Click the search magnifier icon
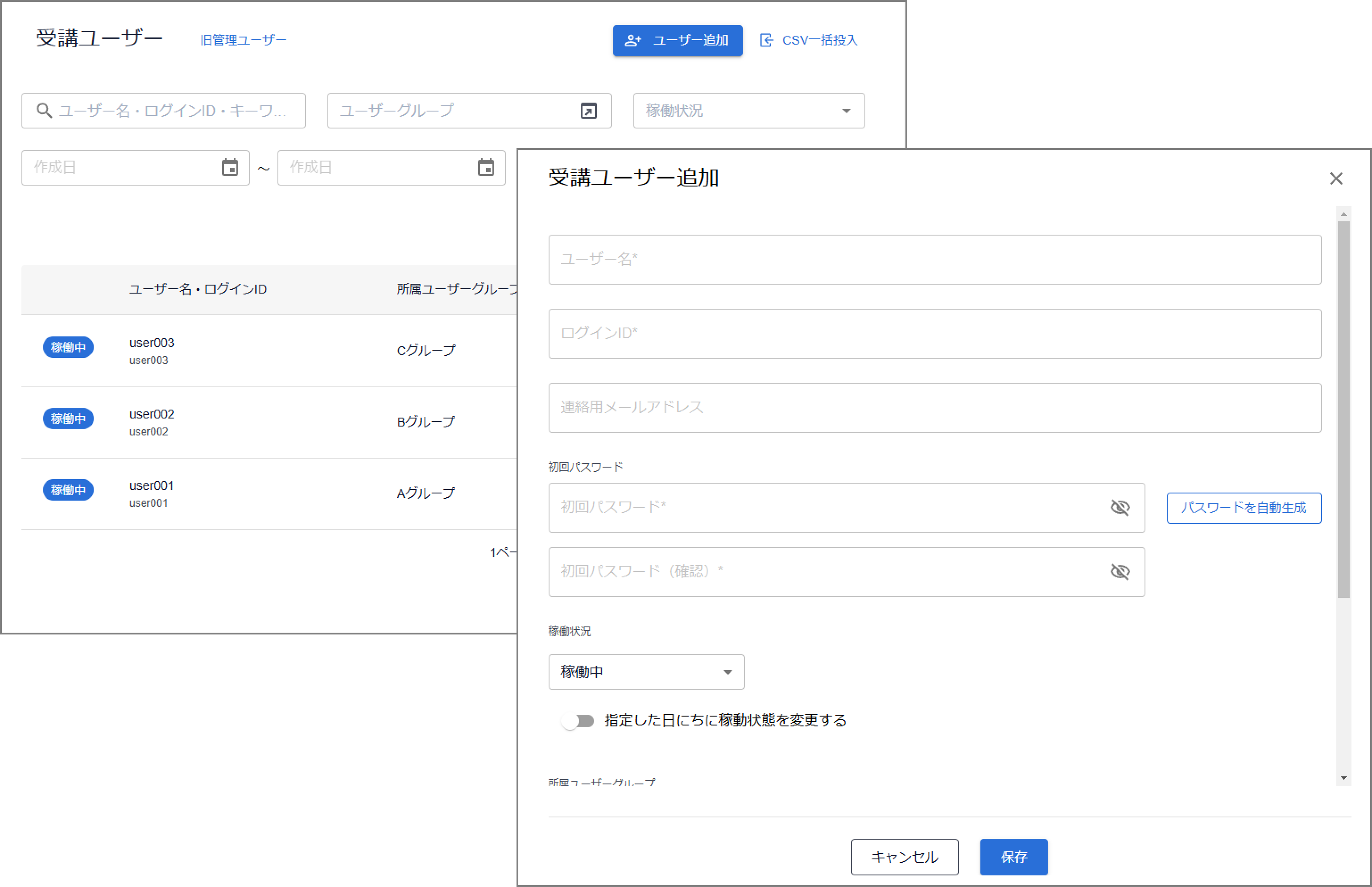1372x887 pixels. pyautogui.click(x=44, y=111)
